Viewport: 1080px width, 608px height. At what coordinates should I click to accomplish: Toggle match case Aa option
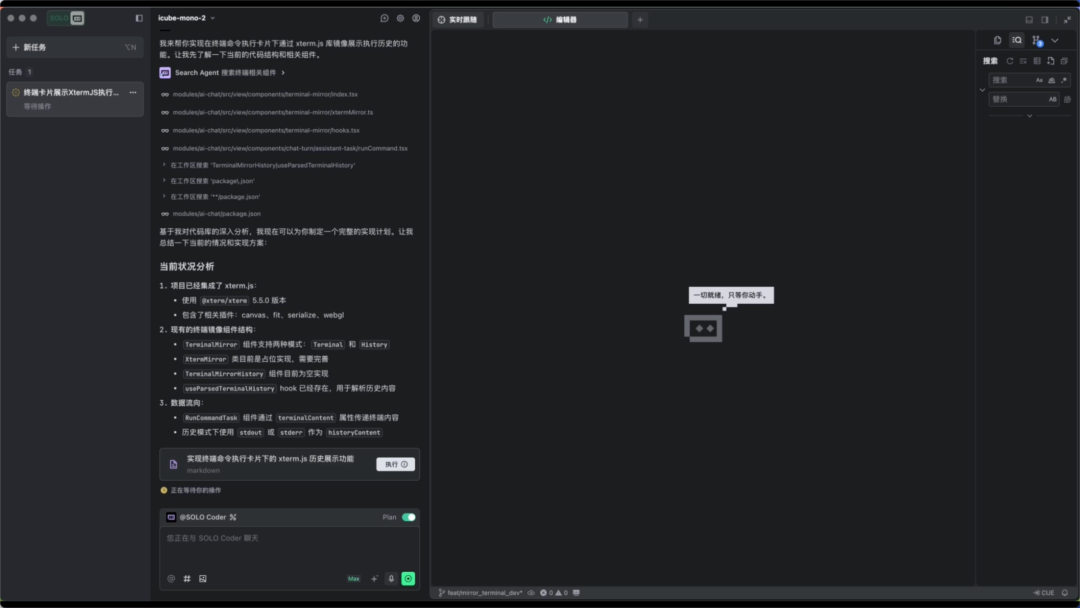pyautogui.click(x=1039, y=80)
